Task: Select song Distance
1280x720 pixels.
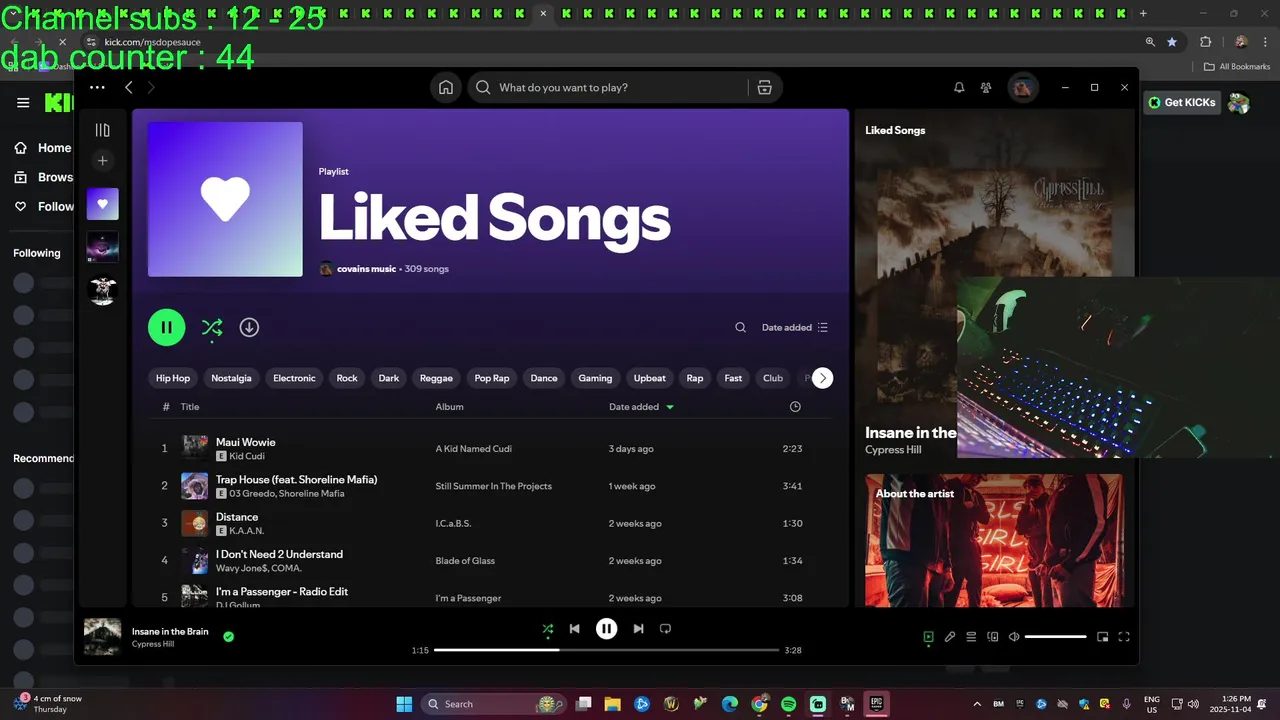Action: (237, 517)
